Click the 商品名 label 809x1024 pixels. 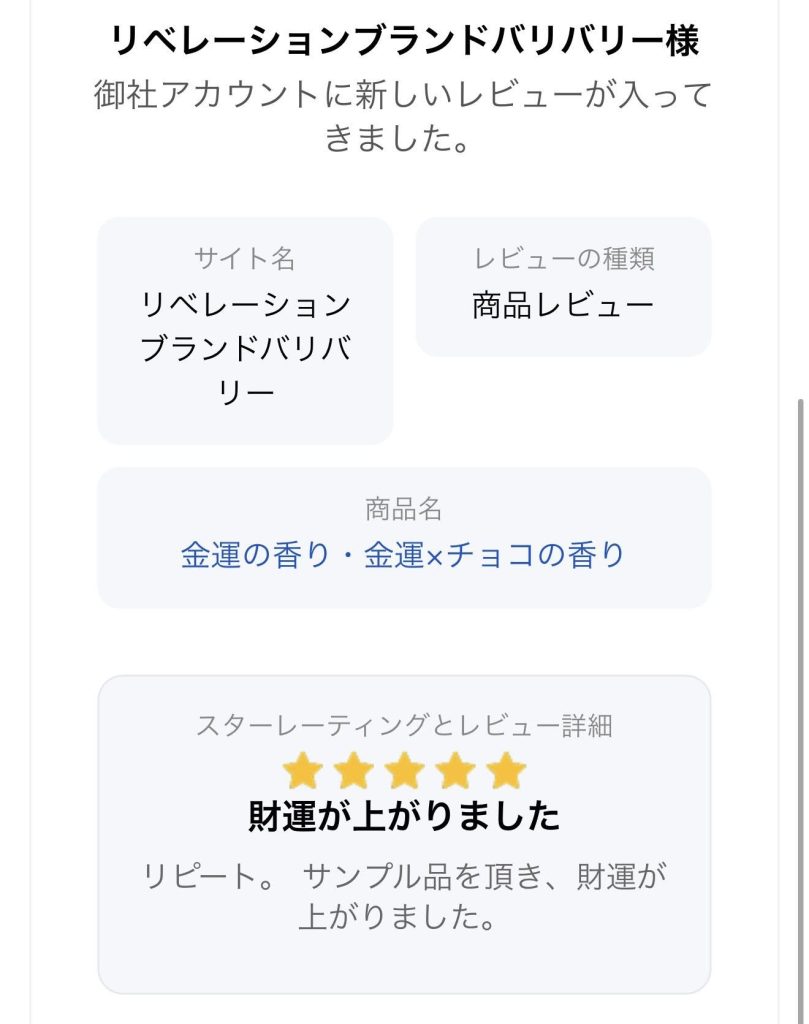pos(404,509)
